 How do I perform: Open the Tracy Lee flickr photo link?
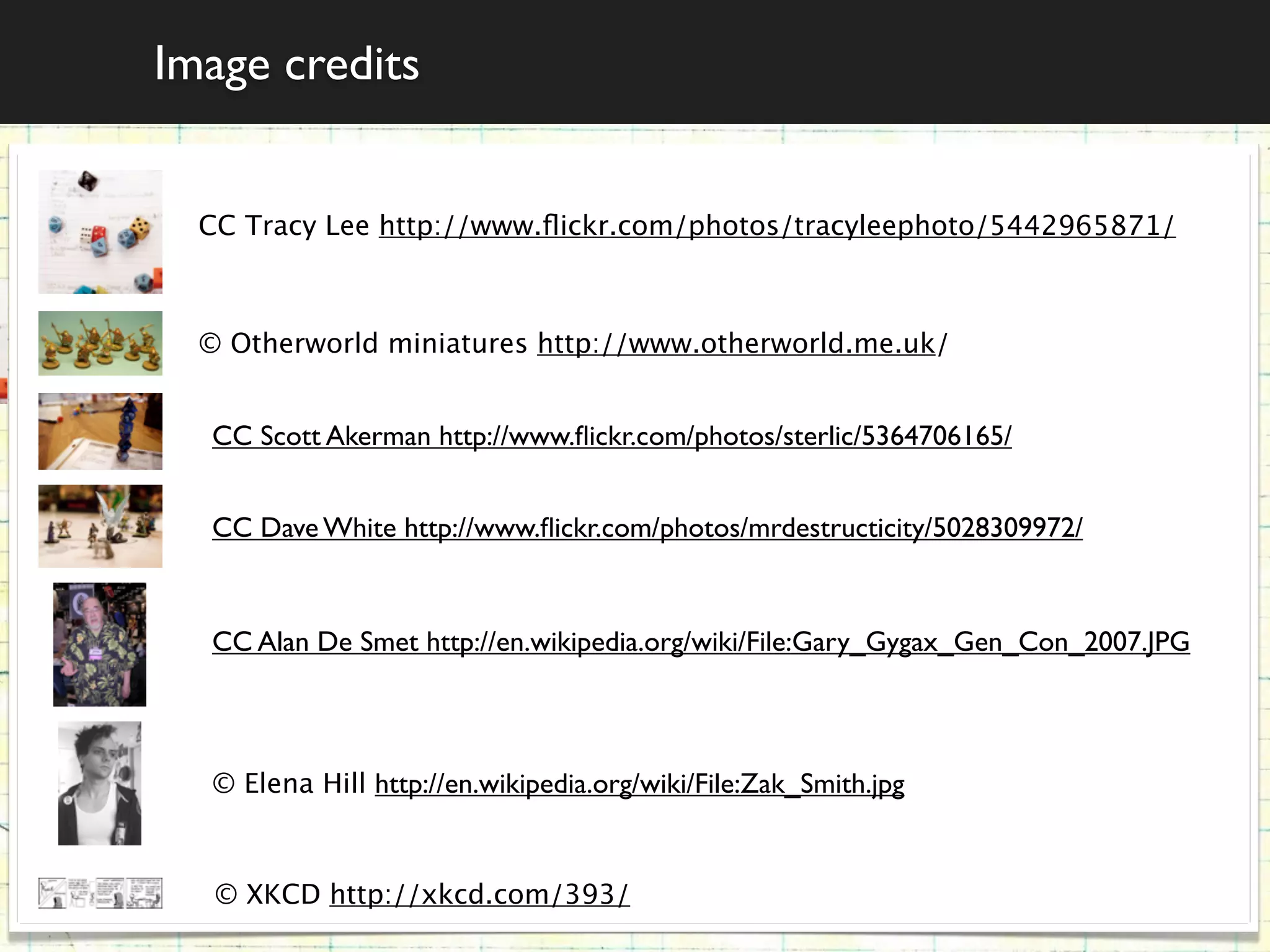pyautogui.click(x=776, y=226)
